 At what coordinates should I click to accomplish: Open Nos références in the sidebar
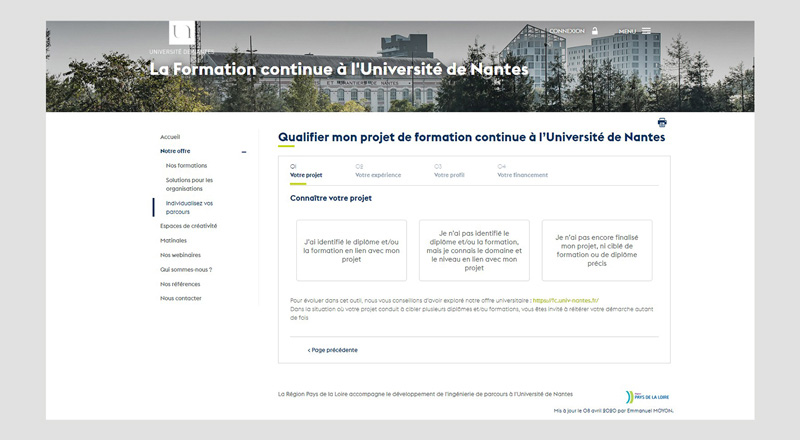(x=180, y=284)
